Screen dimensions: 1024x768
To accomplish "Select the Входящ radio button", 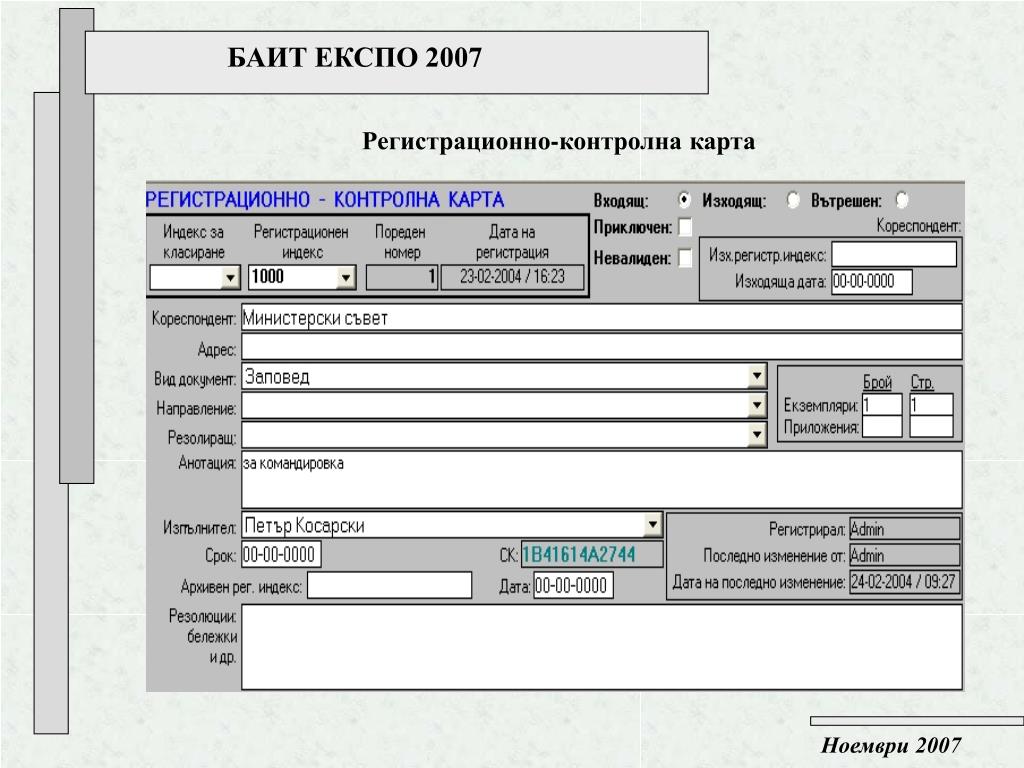I will click(x=684, y=200).
